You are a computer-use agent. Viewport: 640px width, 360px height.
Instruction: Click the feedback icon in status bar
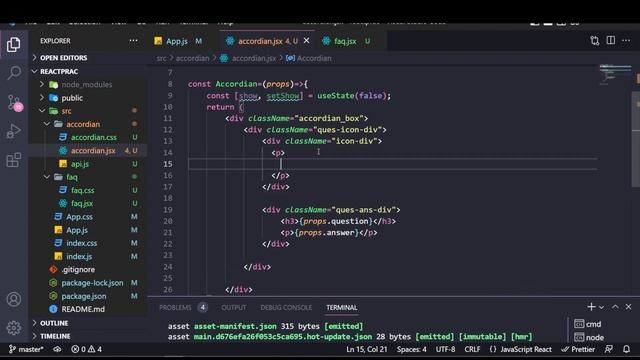tap(609, 349)
